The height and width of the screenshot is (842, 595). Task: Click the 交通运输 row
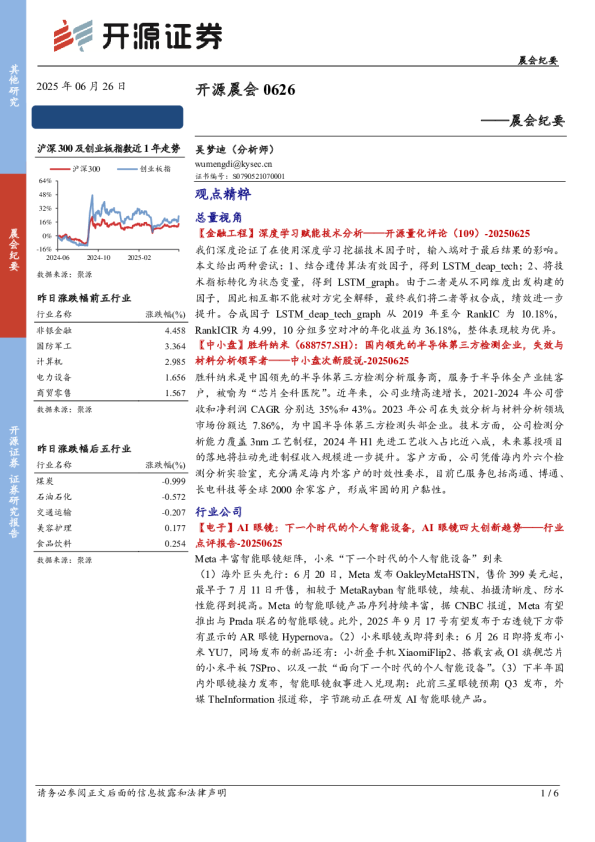click(111, 512)
